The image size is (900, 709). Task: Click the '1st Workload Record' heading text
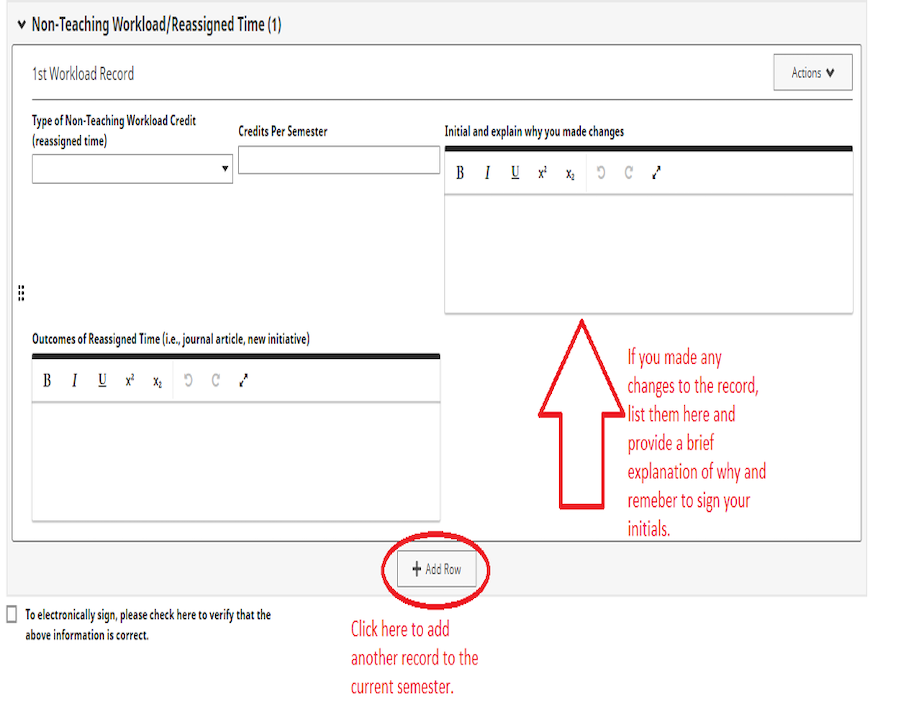pyautogui.click(x=83, y=74)
